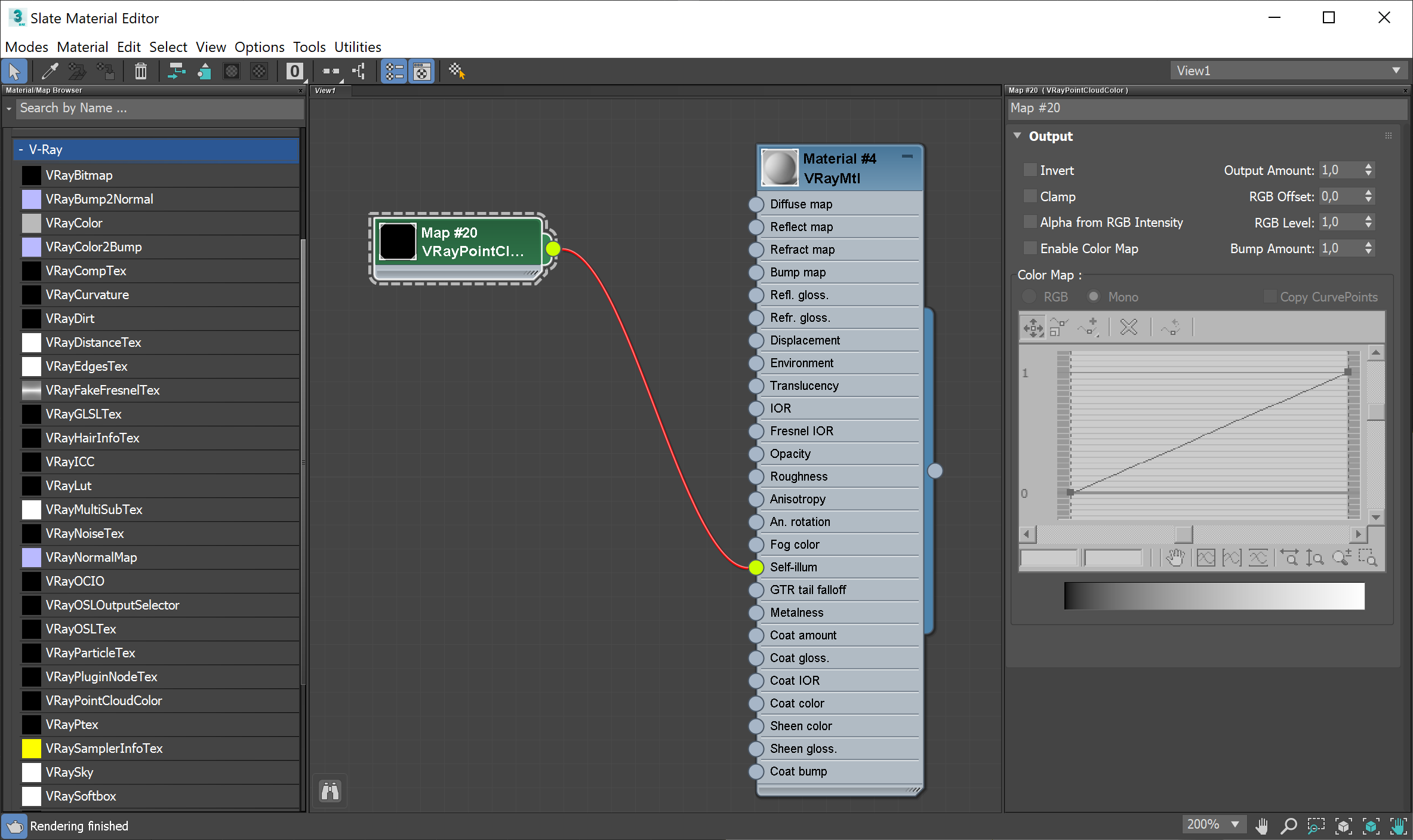Click the Zoom Region magnifier in Color Map toolbar
This screenshot has height=840, width=1413.
point(1368,557)
